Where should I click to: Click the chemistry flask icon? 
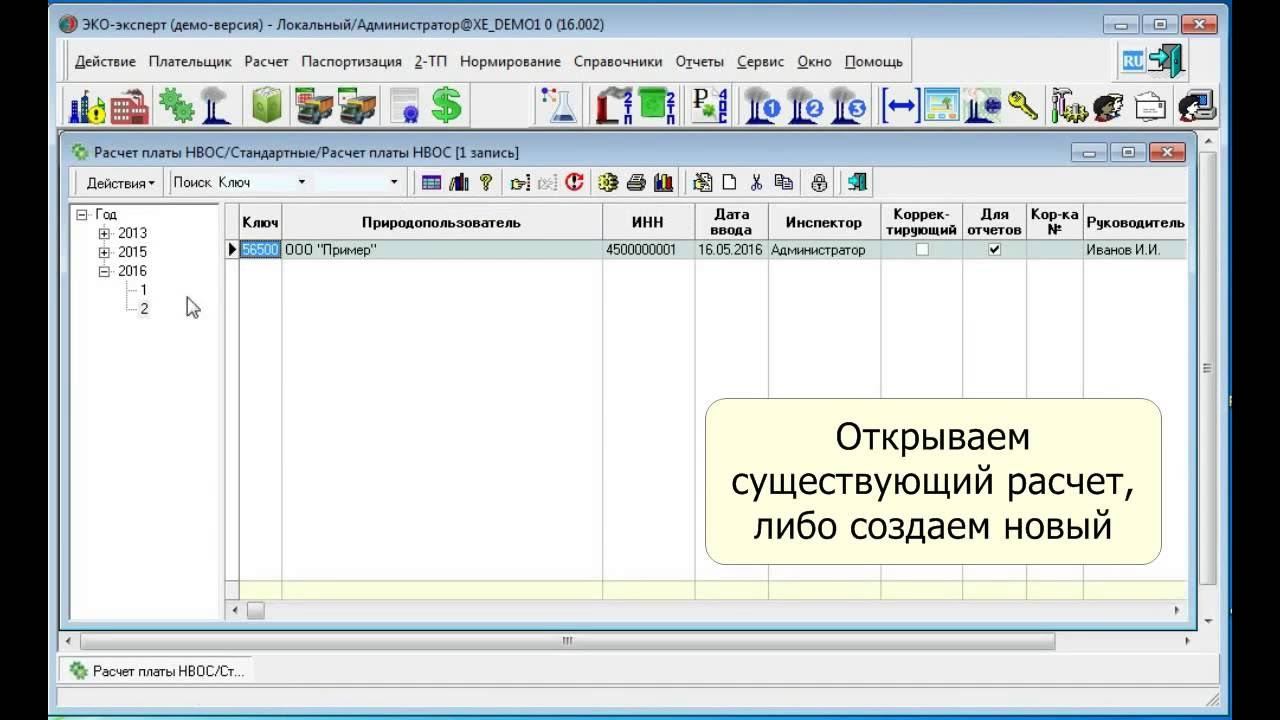[558, 105]
